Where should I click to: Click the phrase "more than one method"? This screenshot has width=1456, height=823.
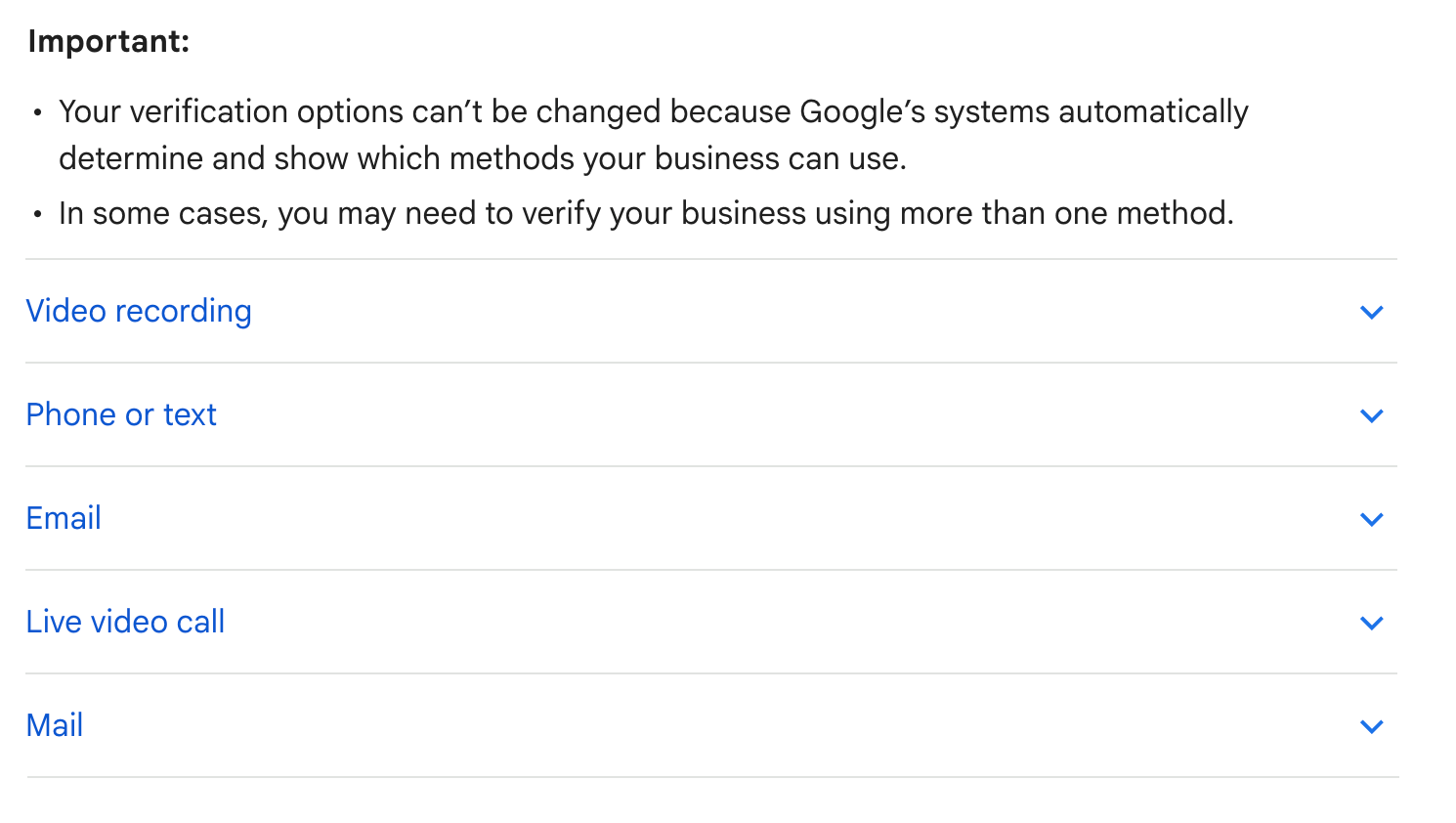[1065, 213]
